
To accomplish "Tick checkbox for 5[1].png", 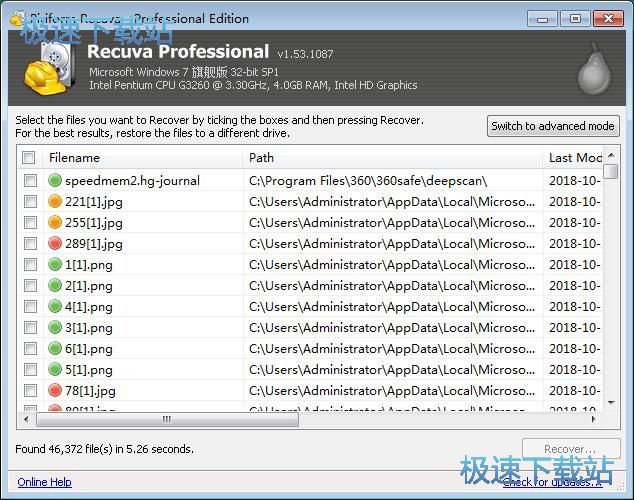I will [30, 369].
